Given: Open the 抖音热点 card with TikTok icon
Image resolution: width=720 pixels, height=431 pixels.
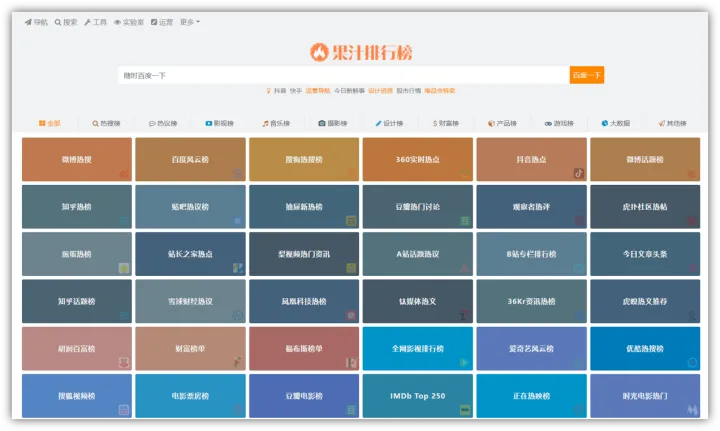Looking at the screenshot, I should tap(531, 159).
